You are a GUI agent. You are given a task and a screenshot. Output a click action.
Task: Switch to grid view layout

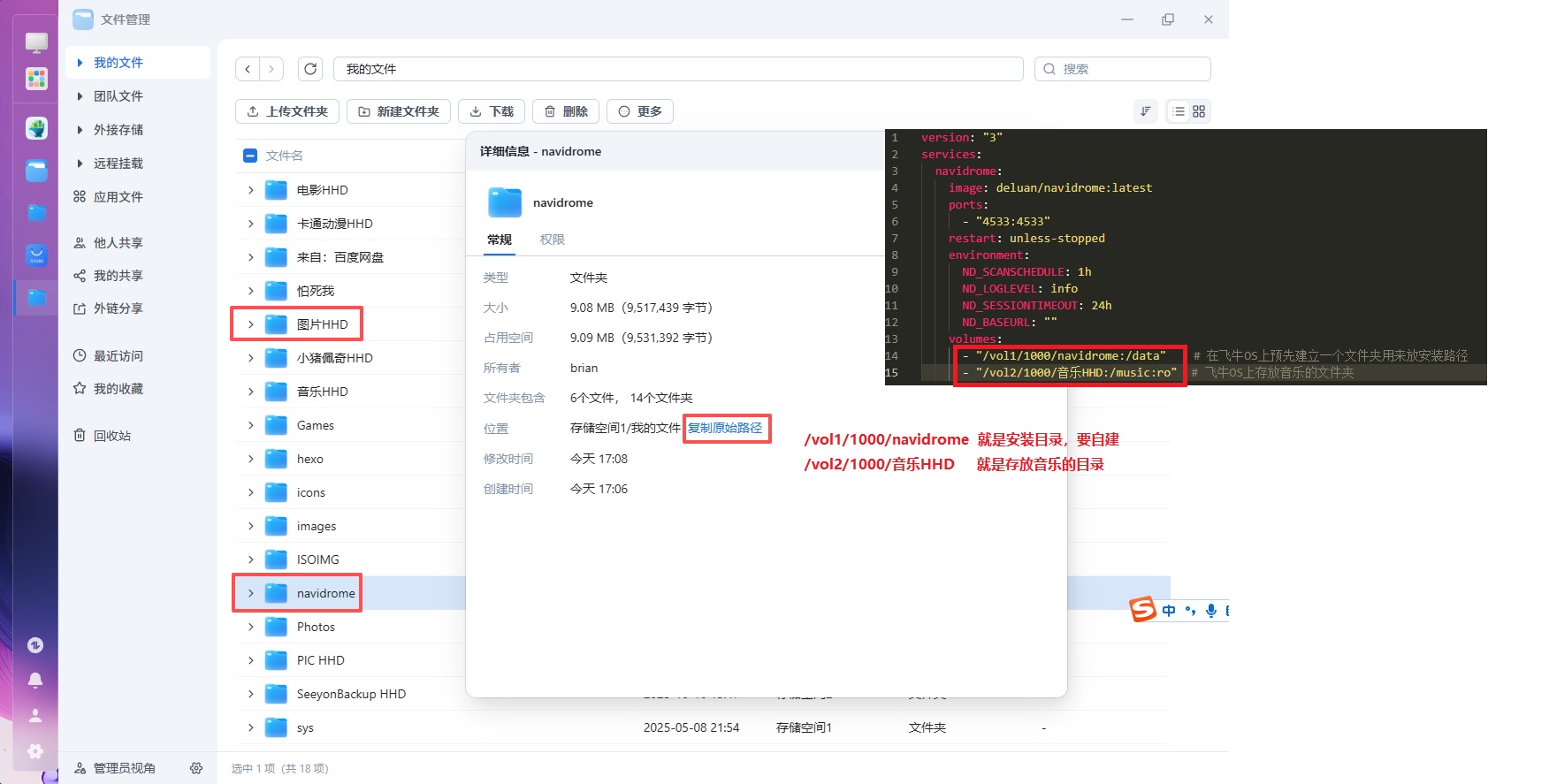[1199, 111]
